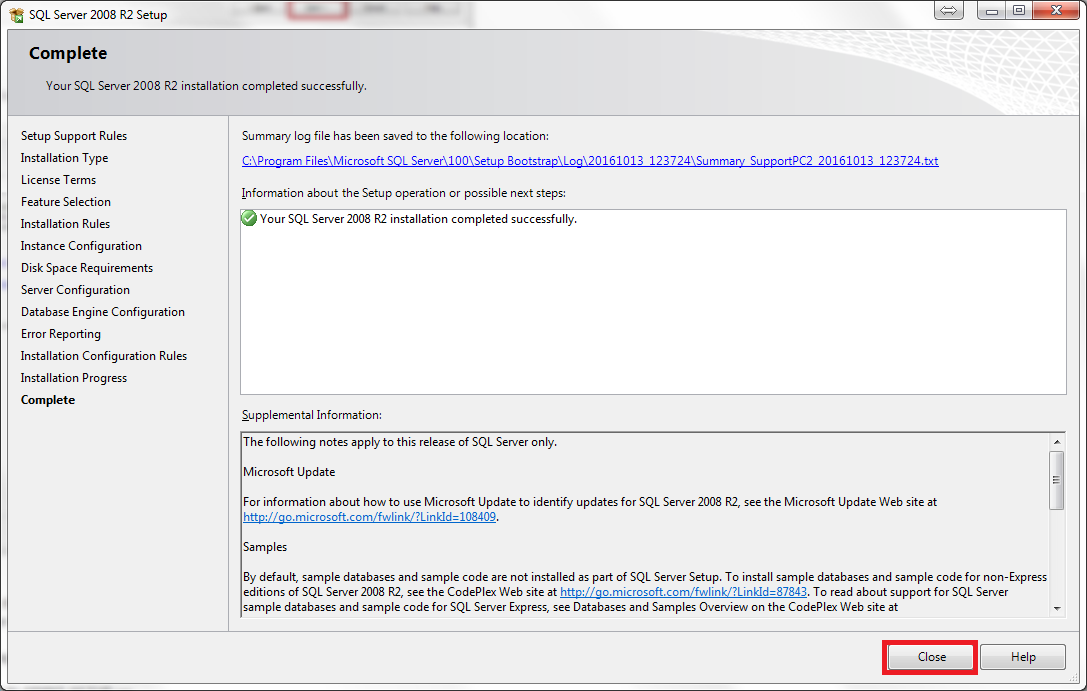
Task: Click the Samples heading in notes
Action: coord(265,547)
